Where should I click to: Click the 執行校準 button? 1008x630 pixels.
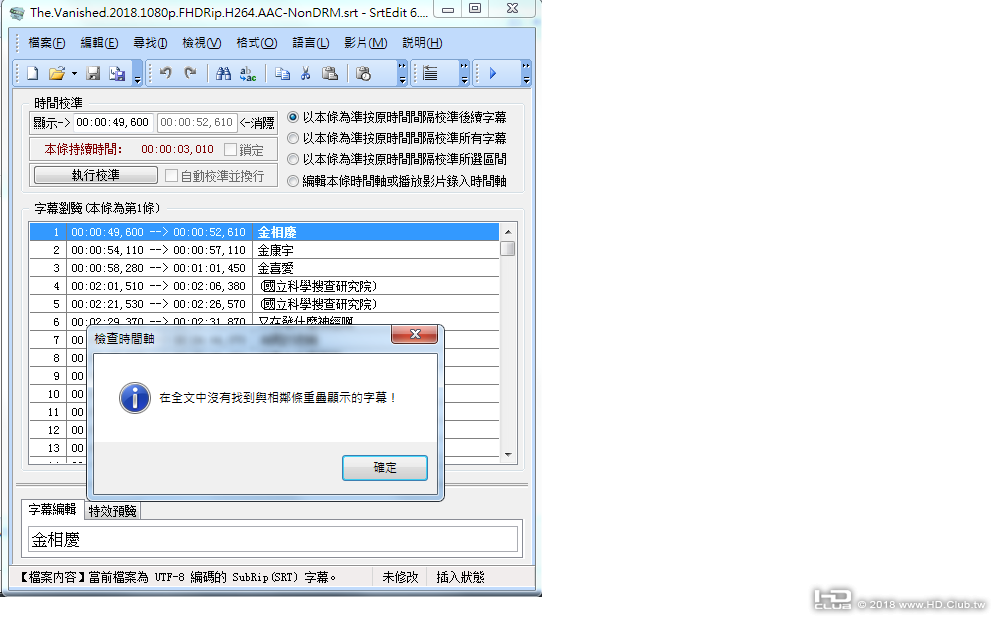pyautogui.click(x=96, y=175)
